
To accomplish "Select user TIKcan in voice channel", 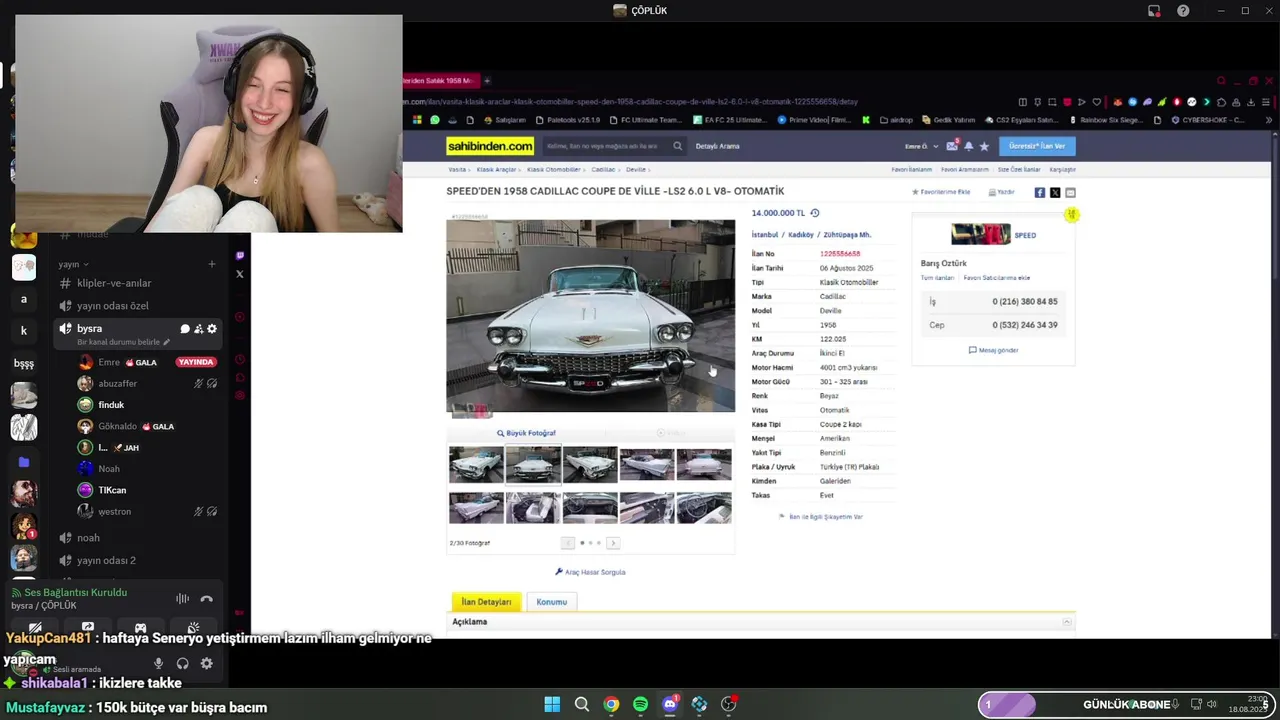I will point(112,490).
